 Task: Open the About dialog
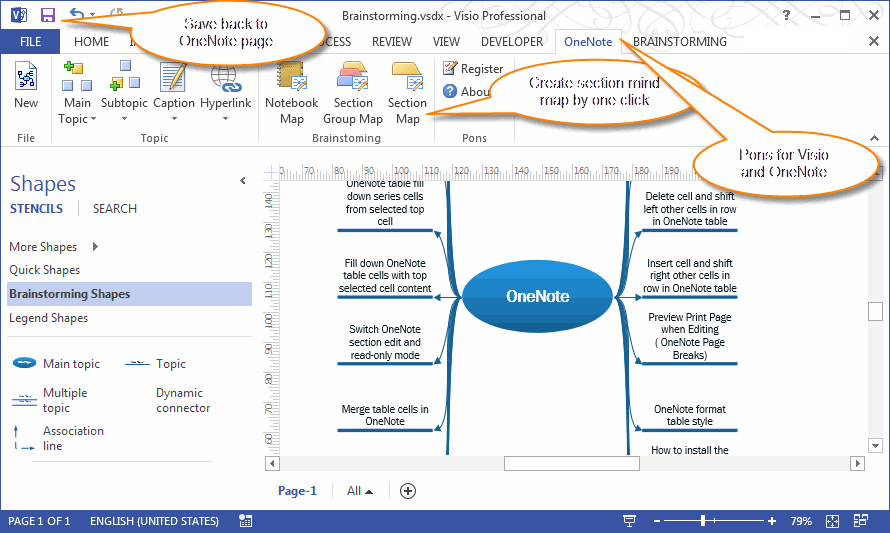click(x=466, y=91)
